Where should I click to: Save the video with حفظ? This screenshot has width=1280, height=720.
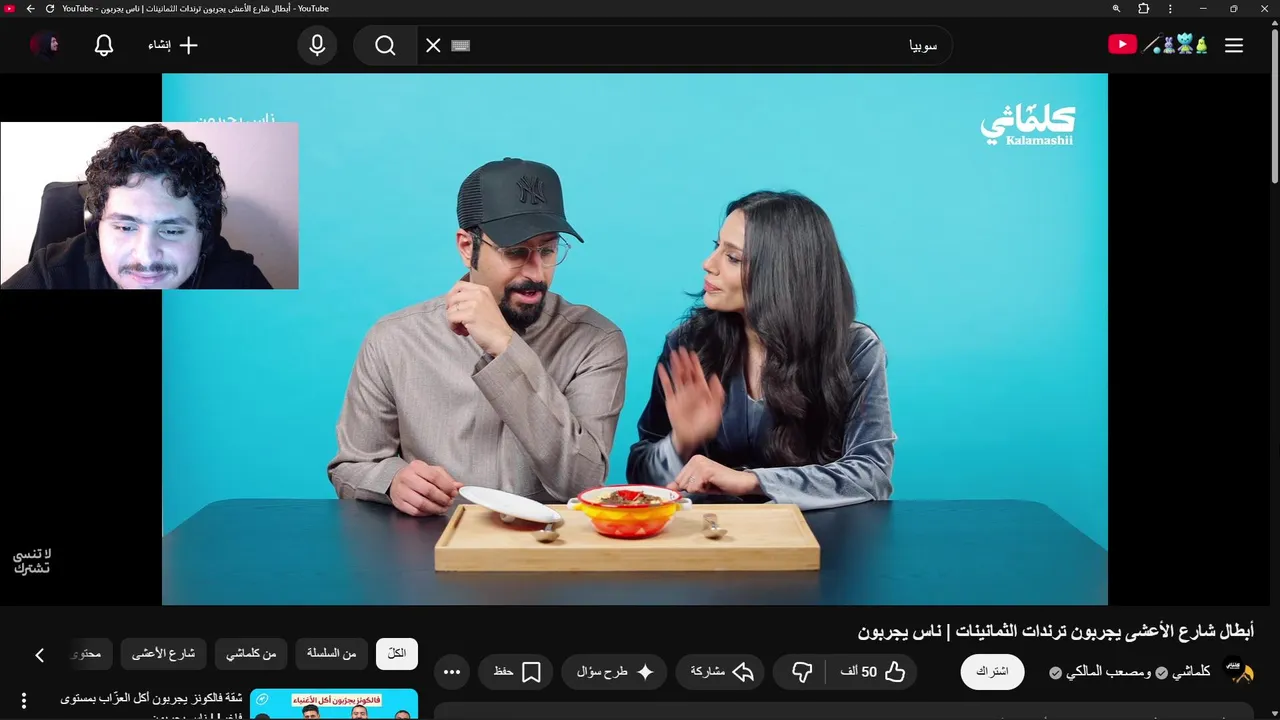point(516,672)
